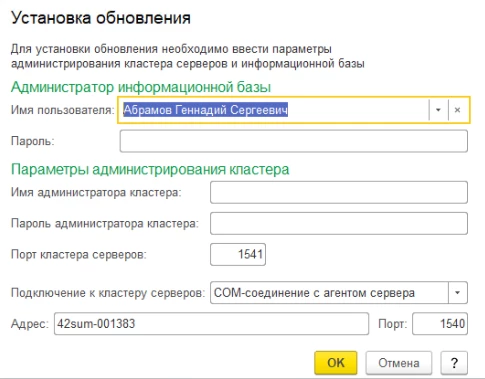Click the Порт field with value 1540
Screen dimensions: 485x379
click(x=440, y=323)
